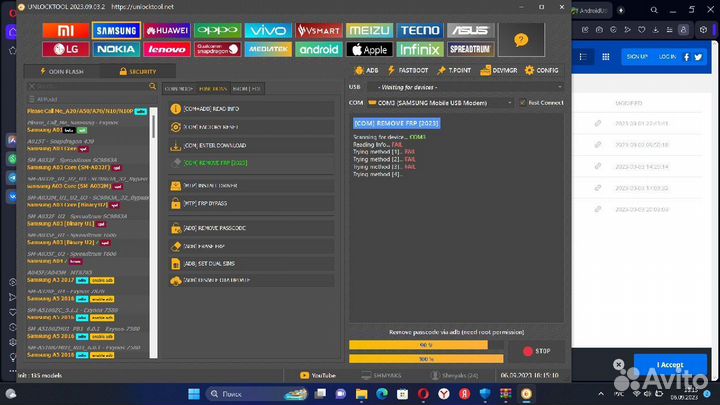Run [ADB] REMOVE PASSCODE
The height and width of the screenshot is (405, 720).
pos(251,228)
